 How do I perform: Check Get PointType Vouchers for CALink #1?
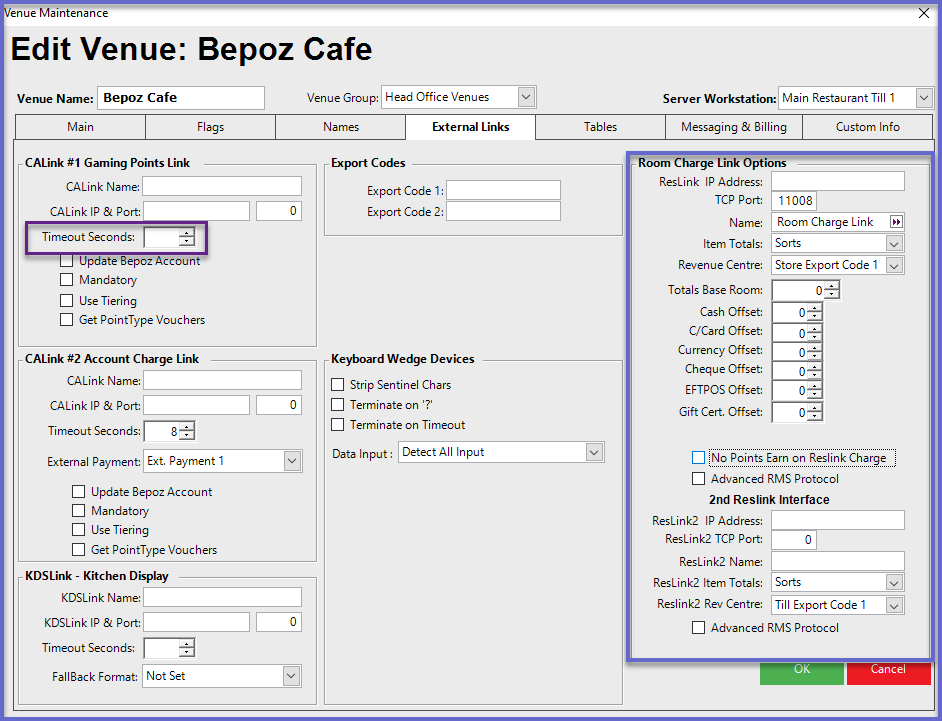pyautogui.click(x=67, y=320)
